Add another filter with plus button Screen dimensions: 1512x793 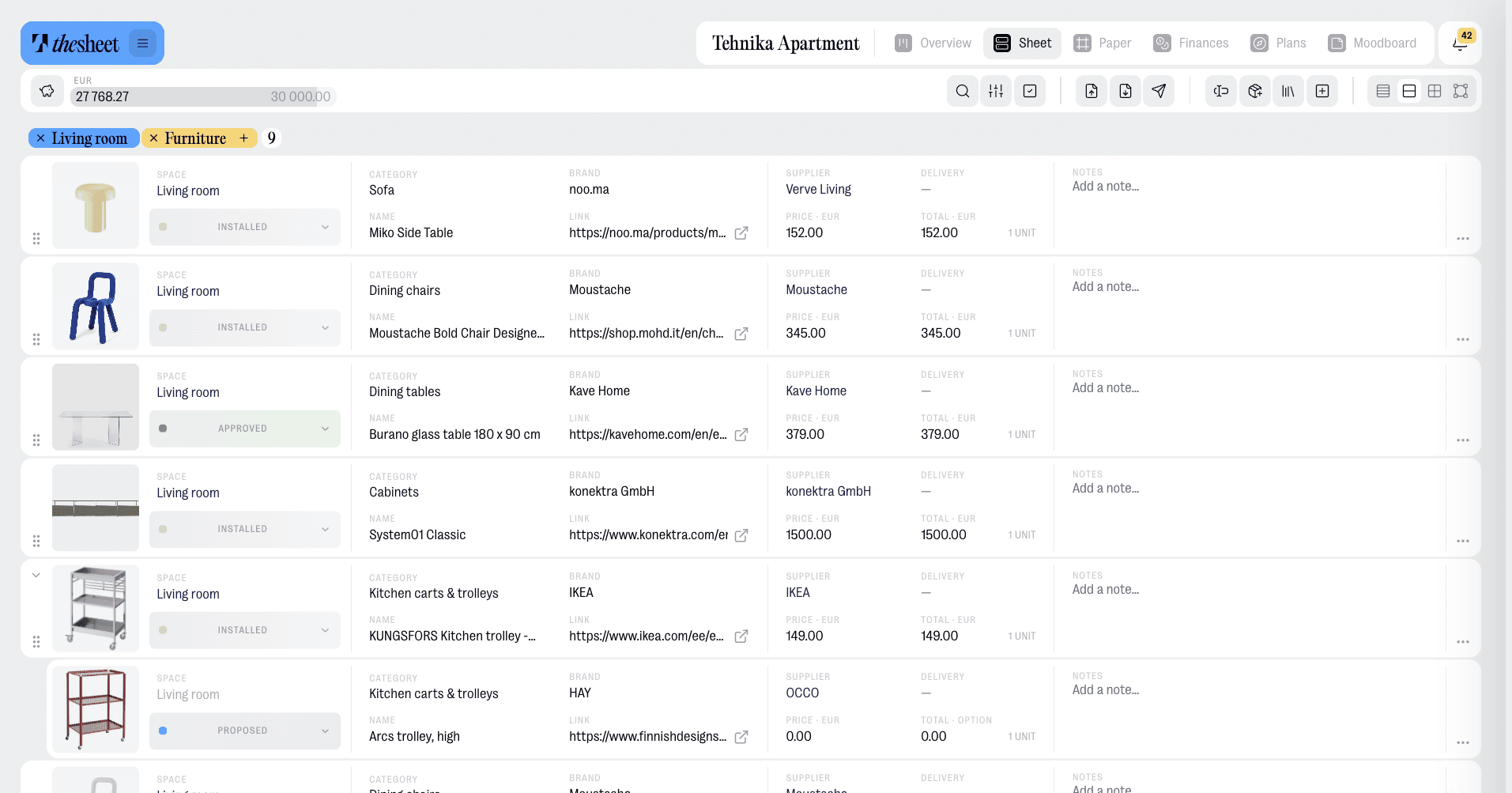pyautogui.click(x=244, y=138)
